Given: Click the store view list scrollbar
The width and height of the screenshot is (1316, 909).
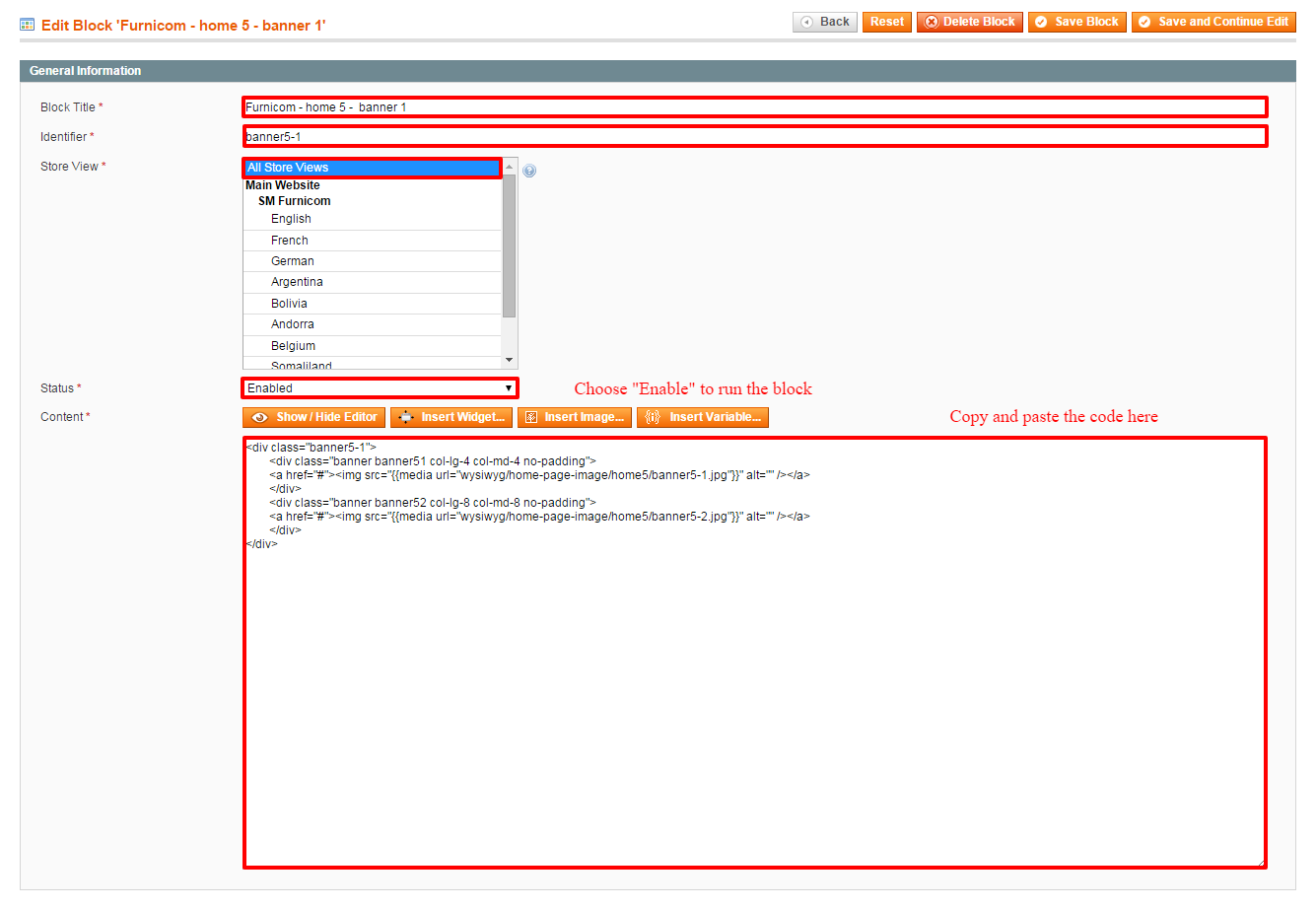Looking at the screenshot, I should (510, 246).
